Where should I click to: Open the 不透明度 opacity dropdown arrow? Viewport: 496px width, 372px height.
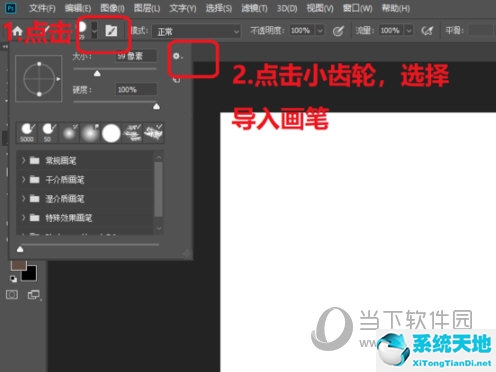click(320, 31)
